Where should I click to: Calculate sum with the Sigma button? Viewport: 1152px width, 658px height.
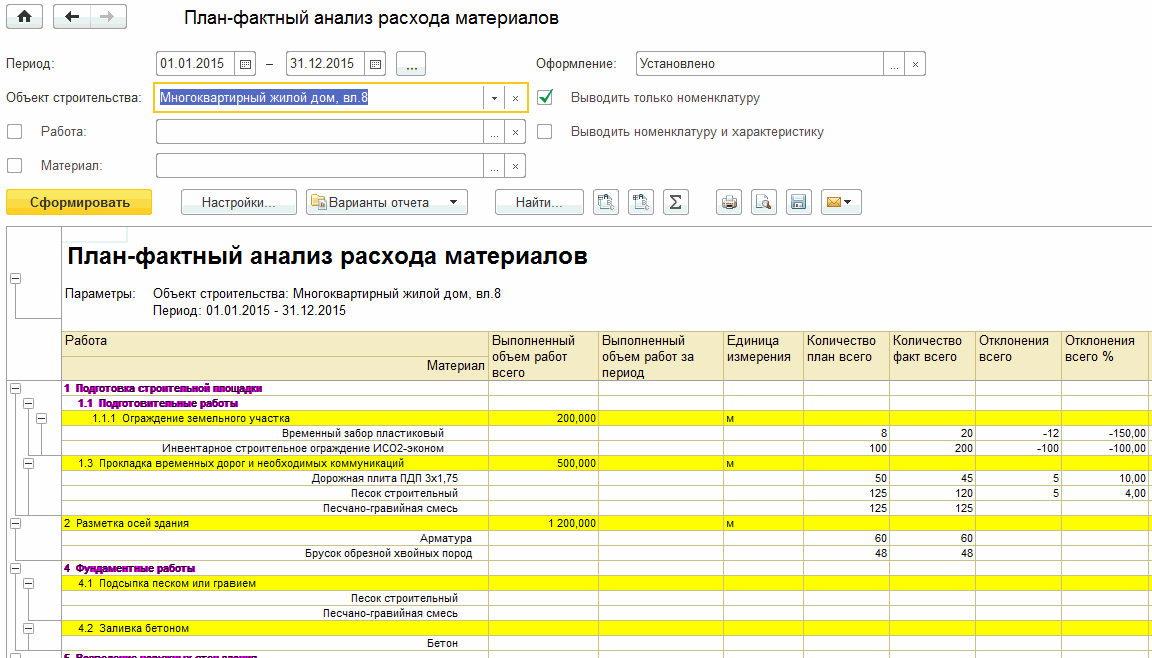pyautogui.click(x=676, y=202)
